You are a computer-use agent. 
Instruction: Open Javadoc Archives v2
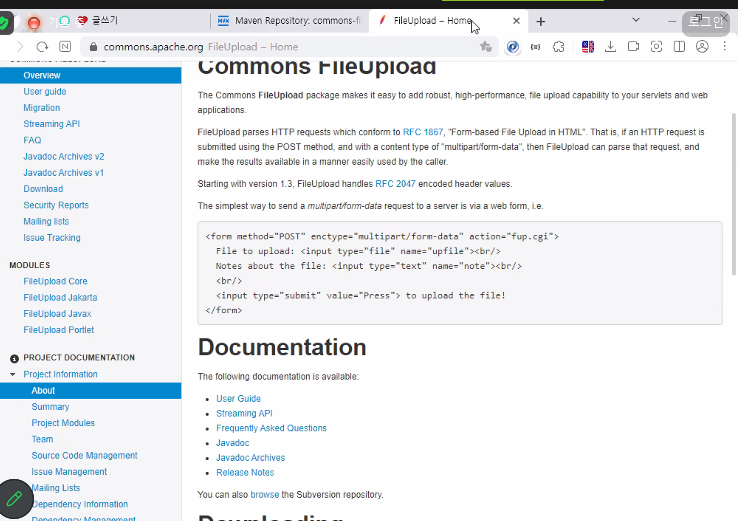click(64, 157)
